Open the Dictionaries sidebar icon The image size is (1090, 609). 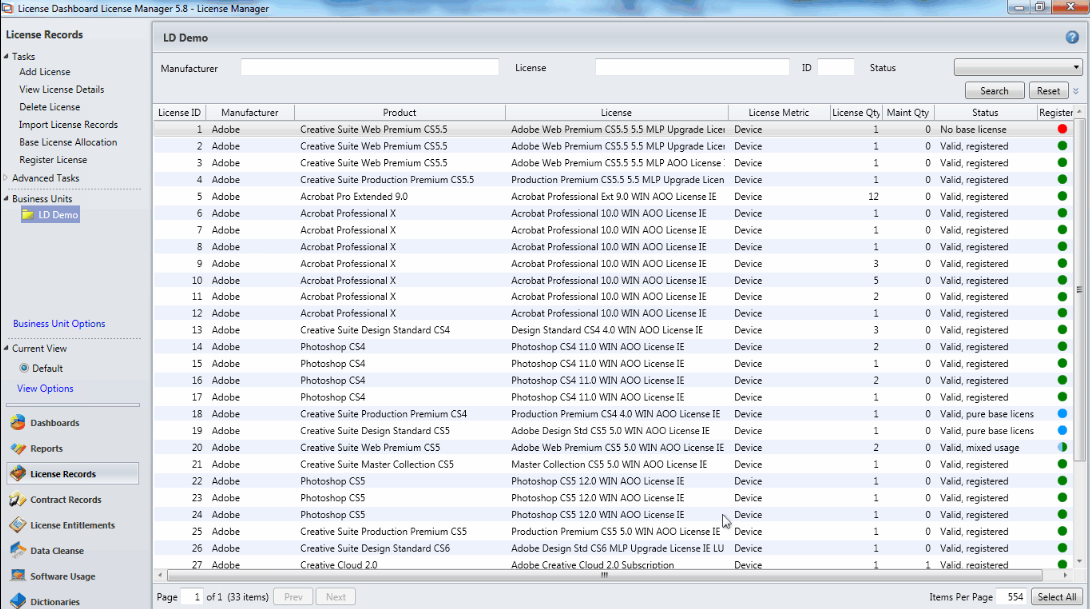17,601
